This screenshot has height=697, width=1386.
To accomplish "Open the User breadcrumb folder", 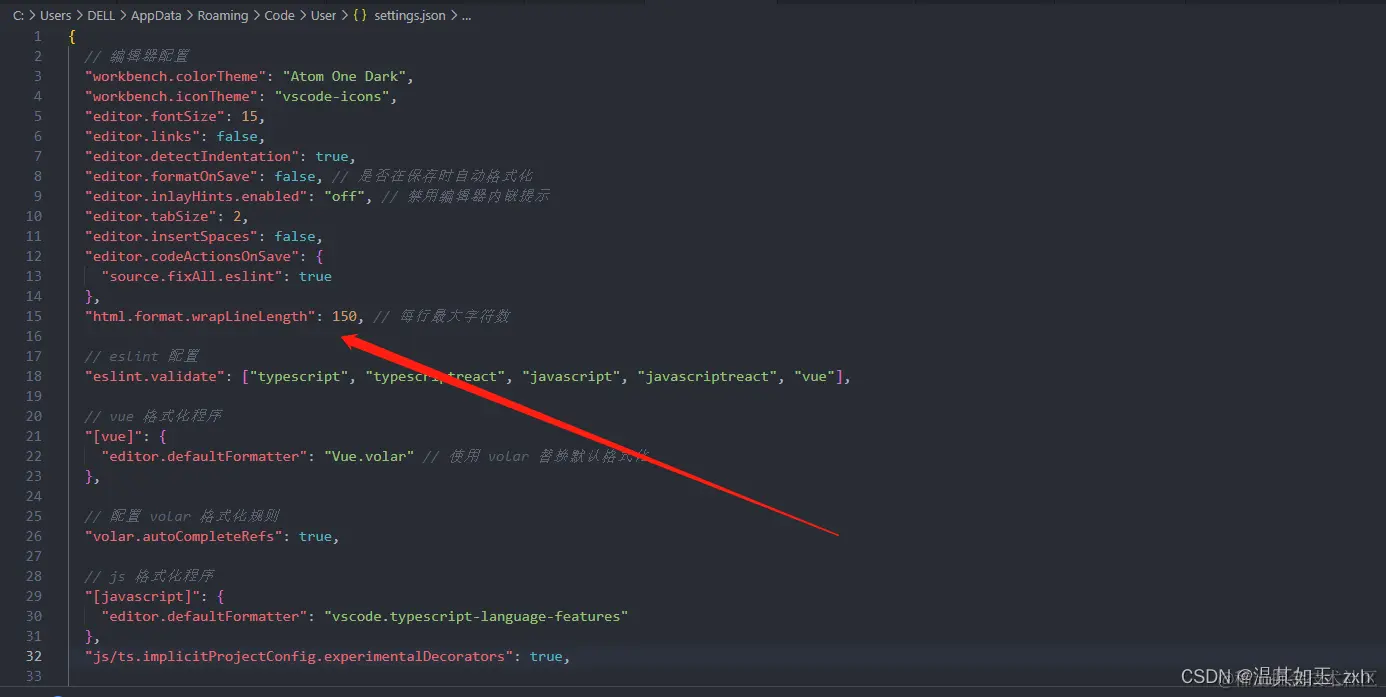I will 323,16.
